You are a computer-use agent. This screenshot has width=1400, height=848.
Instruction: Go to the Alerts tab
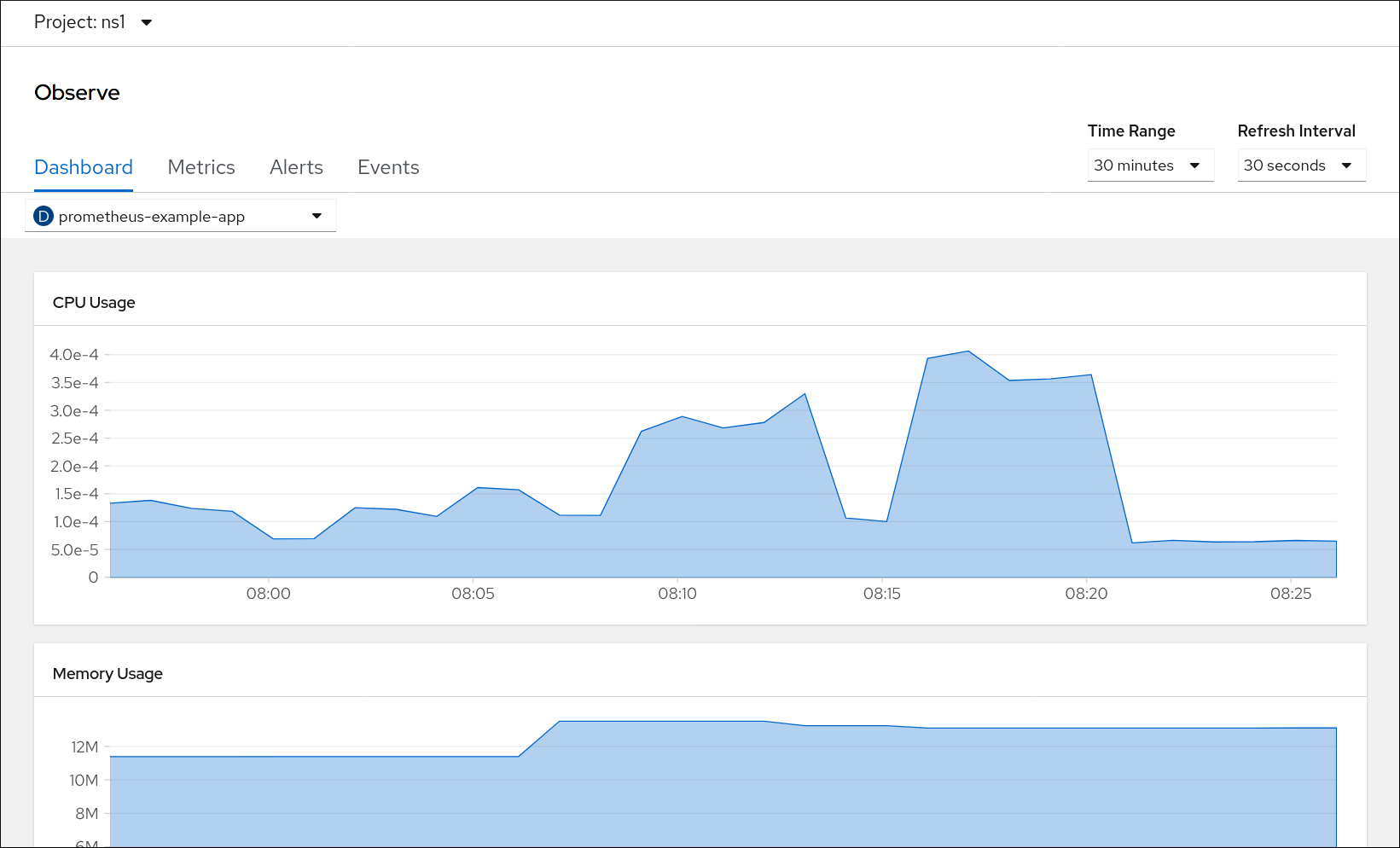[x=296, y=167]
